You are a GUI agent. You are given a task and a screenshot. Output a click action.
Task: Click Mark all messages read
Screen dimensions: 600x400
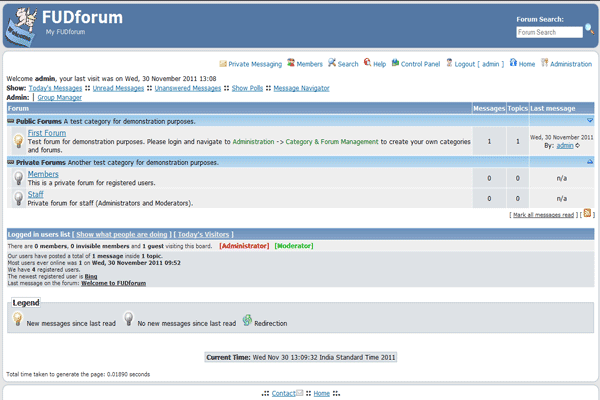[543, 215]
